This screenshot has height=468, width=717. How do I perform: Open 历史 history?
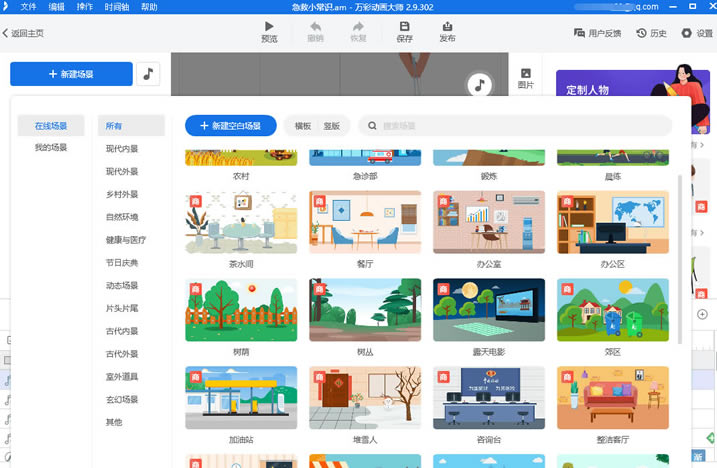[652, 33]
